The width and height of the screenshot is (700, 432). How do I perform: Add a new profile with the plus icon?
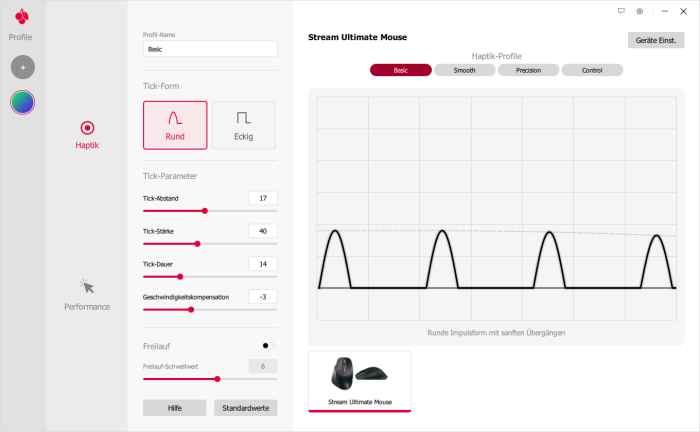pos(22,67)
